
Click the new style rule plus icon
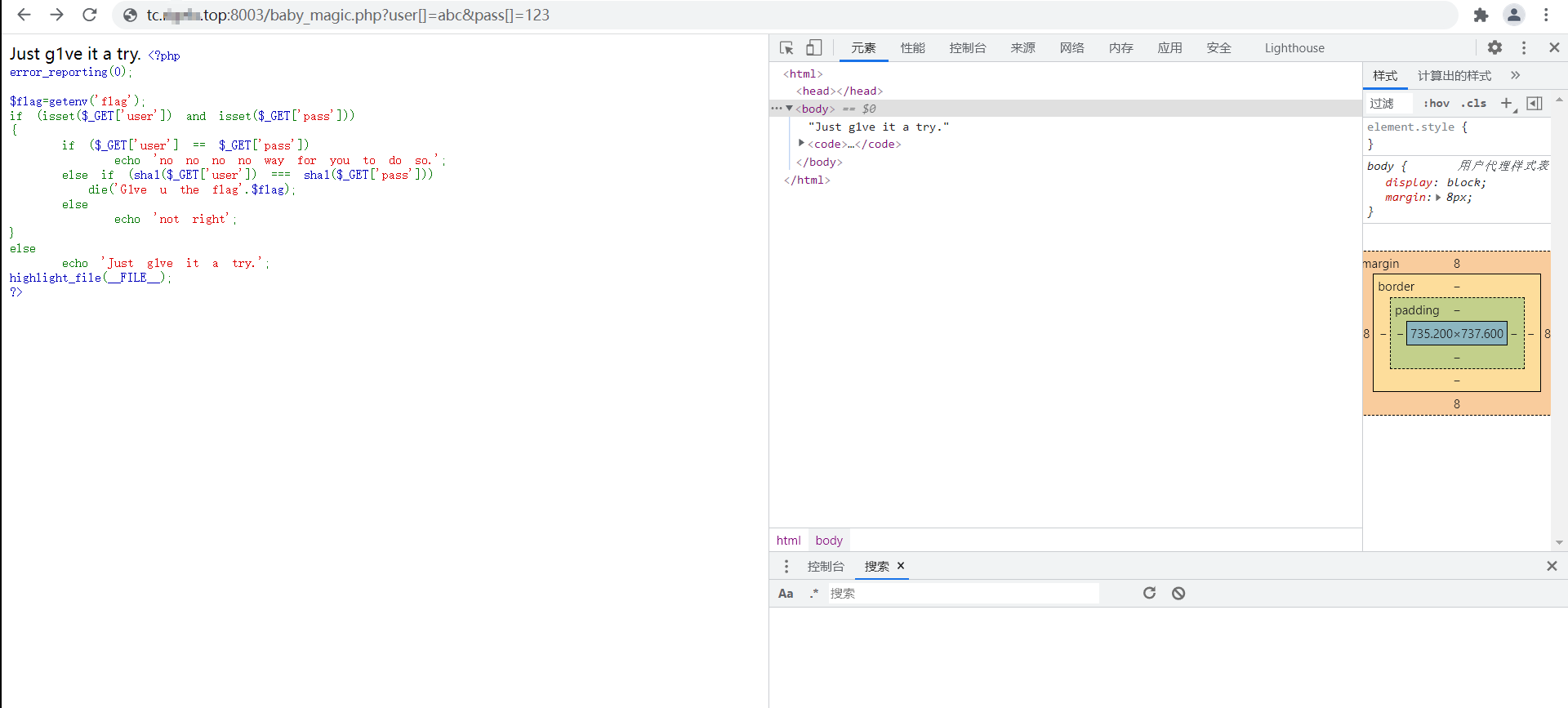pos(1507,103)
